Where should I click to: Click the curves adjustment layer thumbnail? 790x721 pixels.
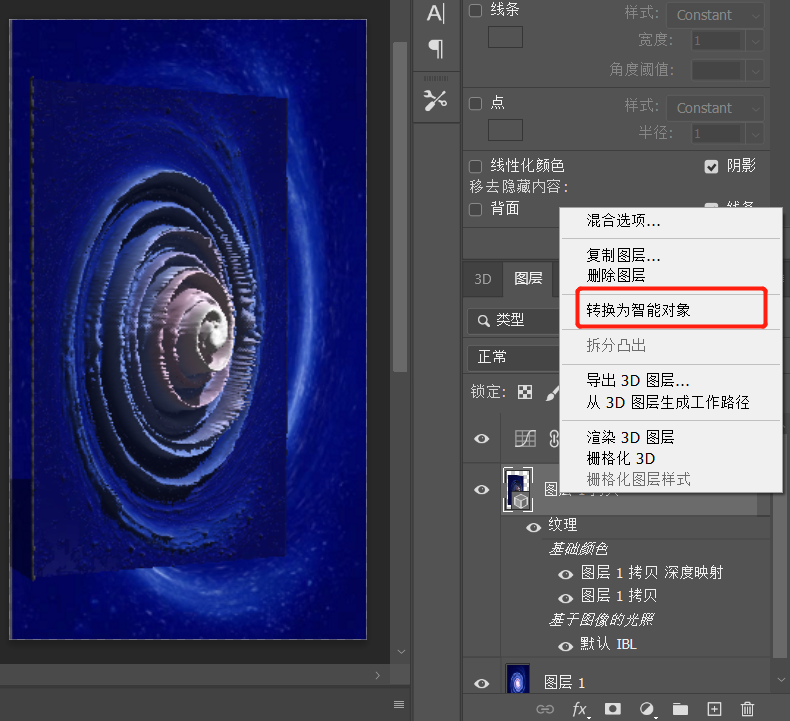[525, 438]
